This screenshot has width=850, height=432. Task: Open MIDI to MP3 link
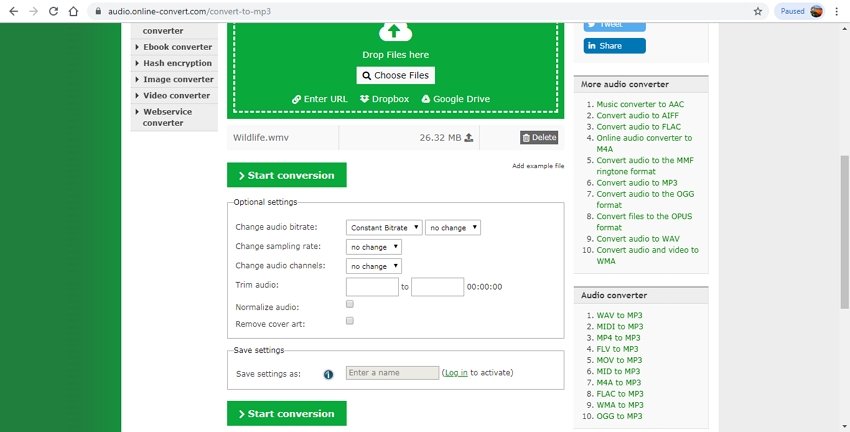pos(620,327)
